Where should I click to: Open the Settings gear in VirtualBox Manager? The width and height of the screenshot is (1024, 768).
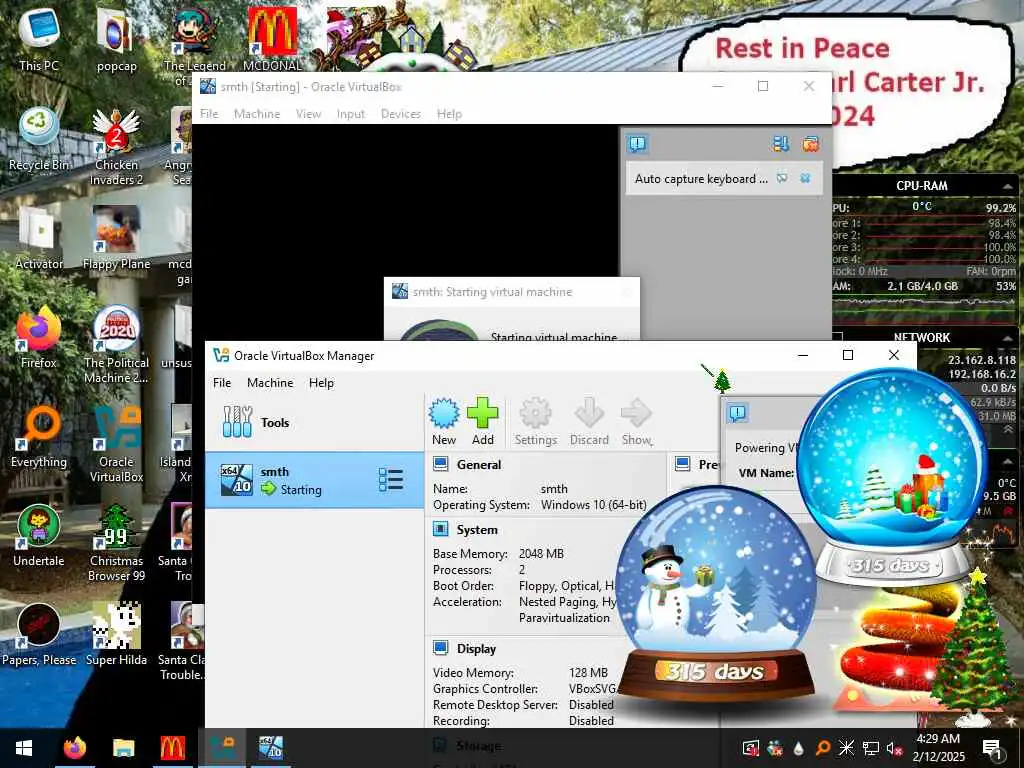pos(536,422)
